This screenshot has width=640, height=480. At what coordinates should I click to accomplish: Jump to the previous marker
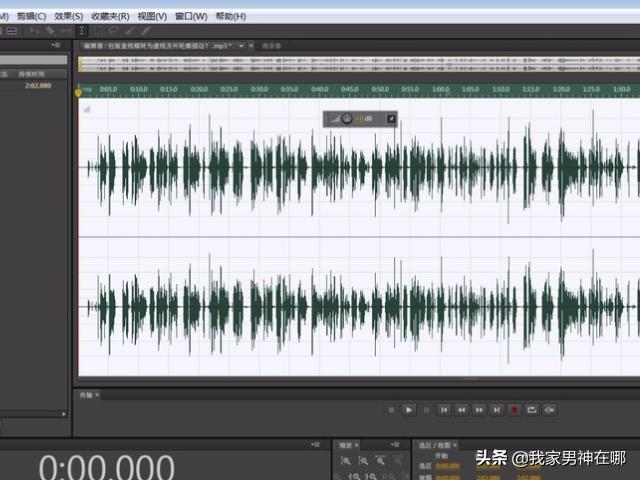(x=444, y=409)
